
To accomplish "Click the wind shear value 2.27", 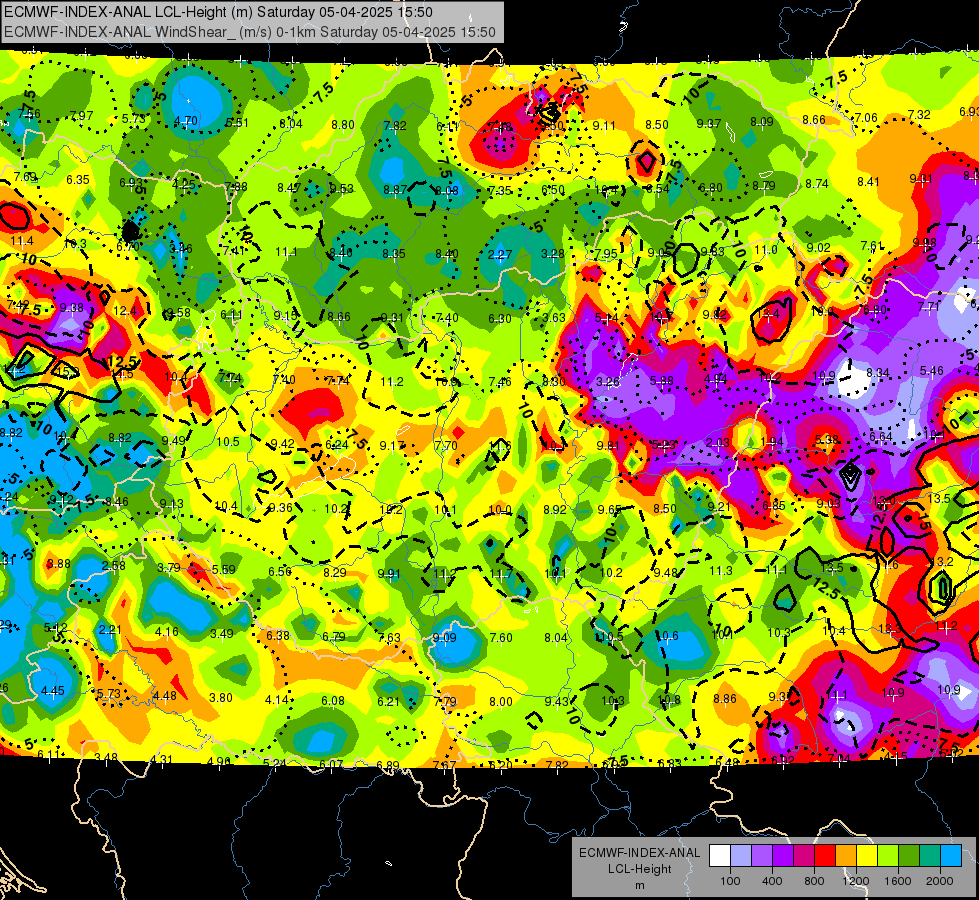I will click(x=499, y=254).
